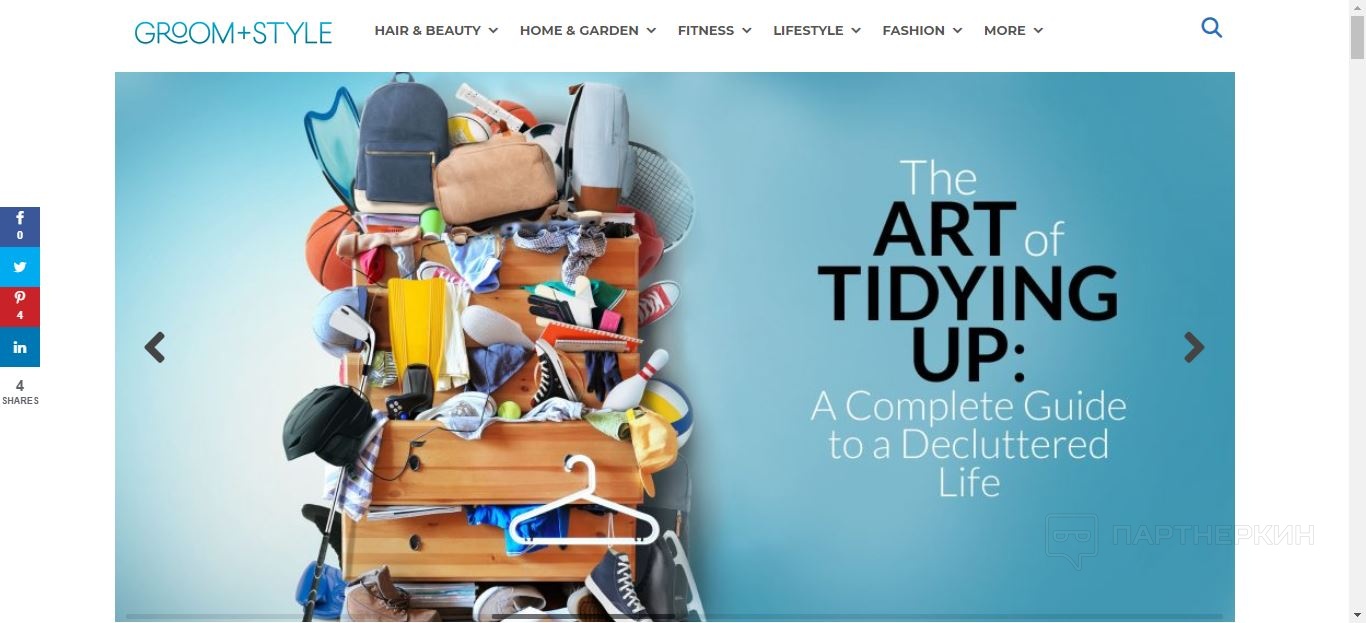Share the page on Twitter
The height and width of the screenshot is (623, 1366).
coord(20,267)
